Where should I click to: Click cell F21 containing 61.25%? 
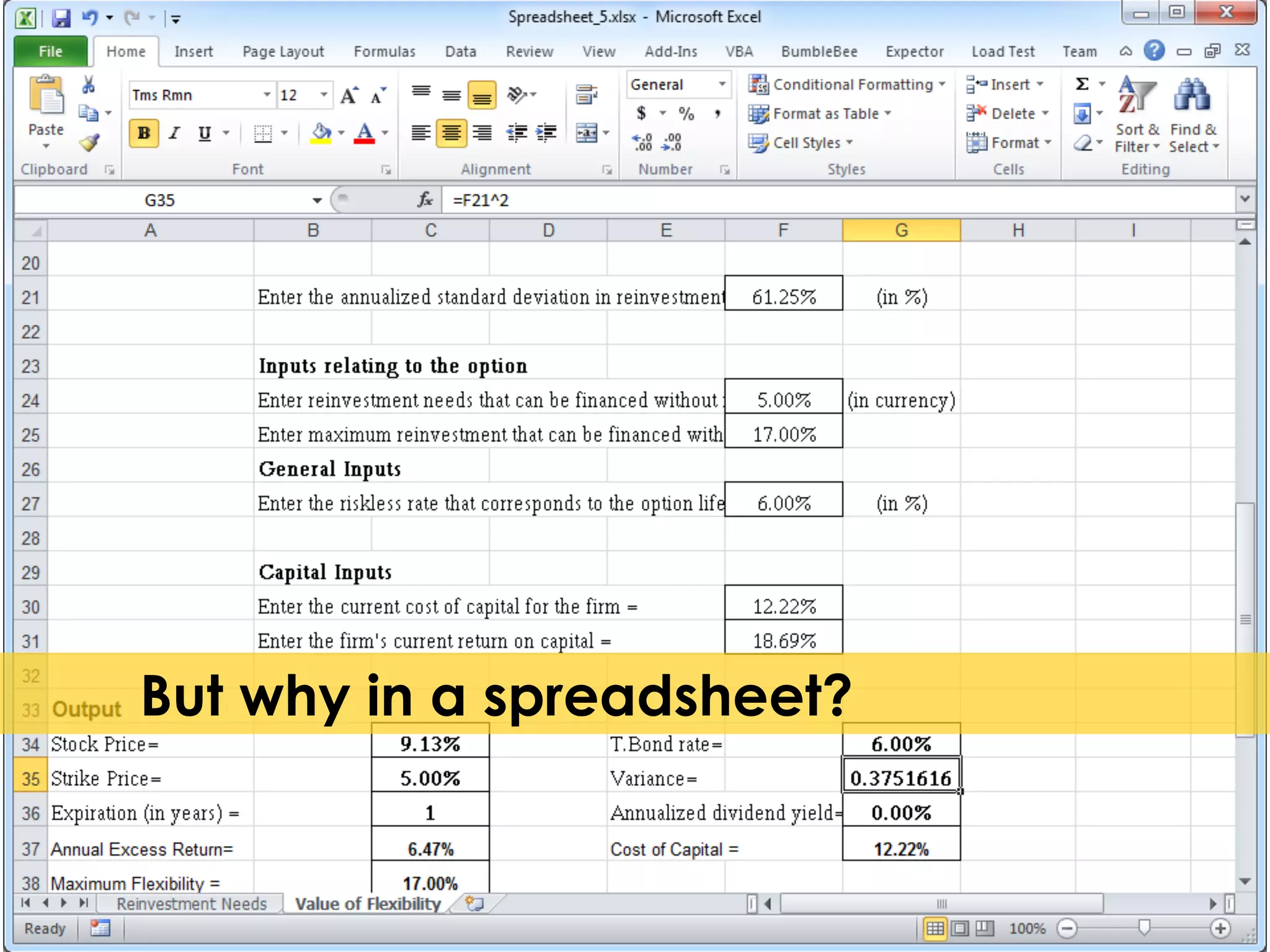783,296
